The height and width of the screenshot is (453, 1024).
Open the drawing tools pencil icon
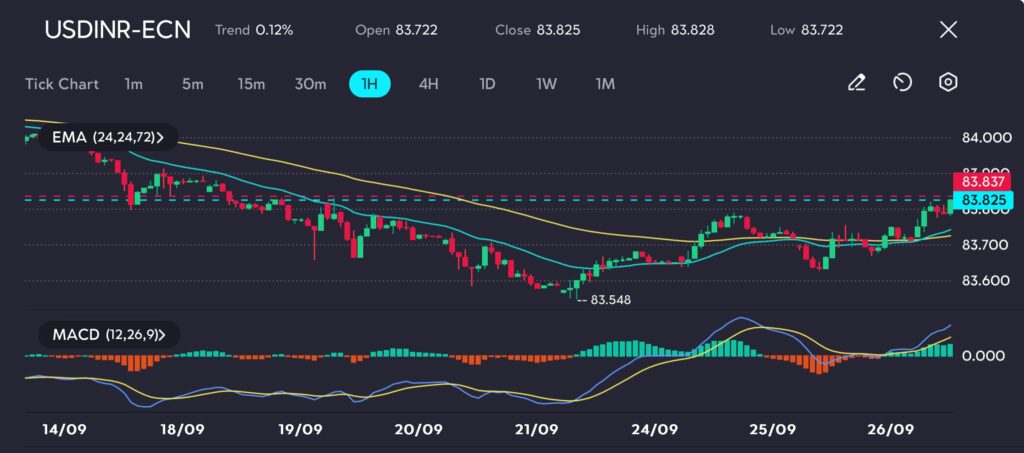click(x=856, y=83)
